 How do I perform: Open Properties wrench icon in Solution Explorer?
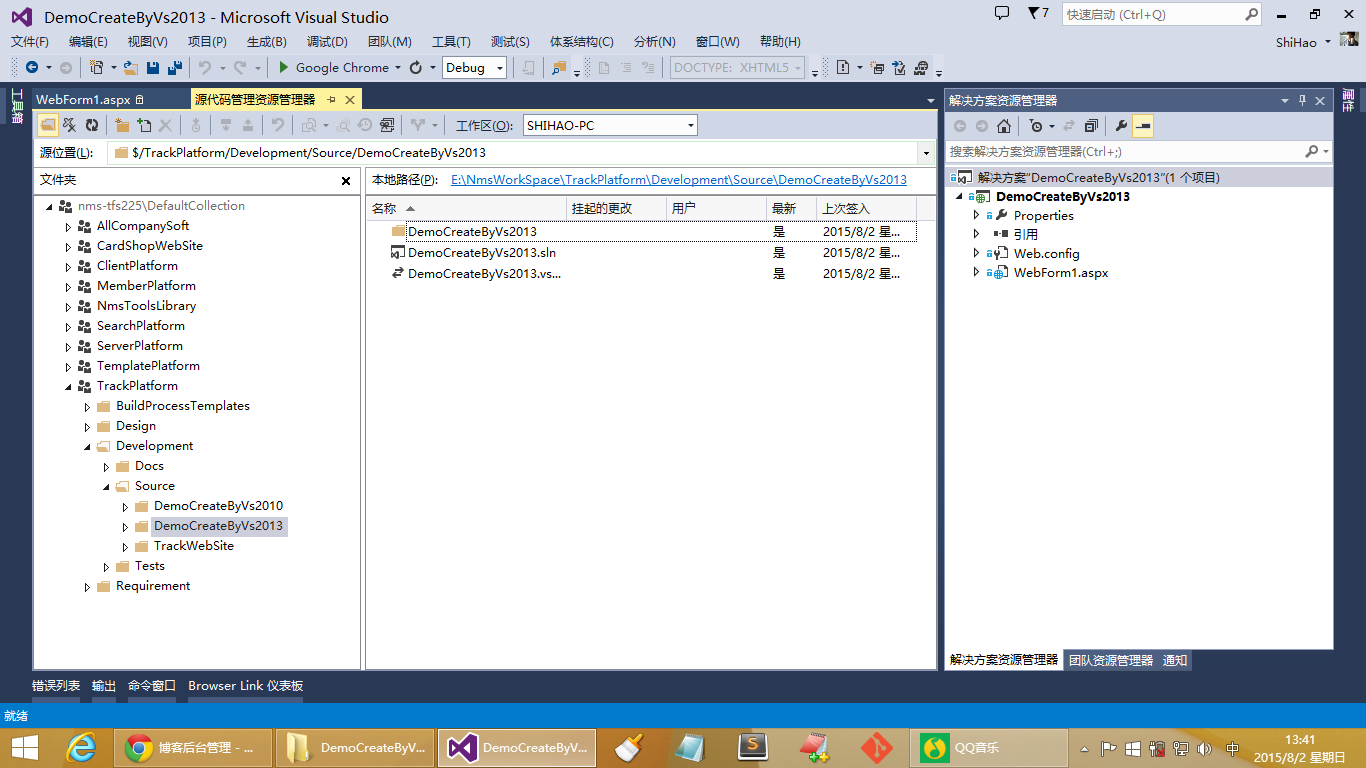tap(1121, 126)
